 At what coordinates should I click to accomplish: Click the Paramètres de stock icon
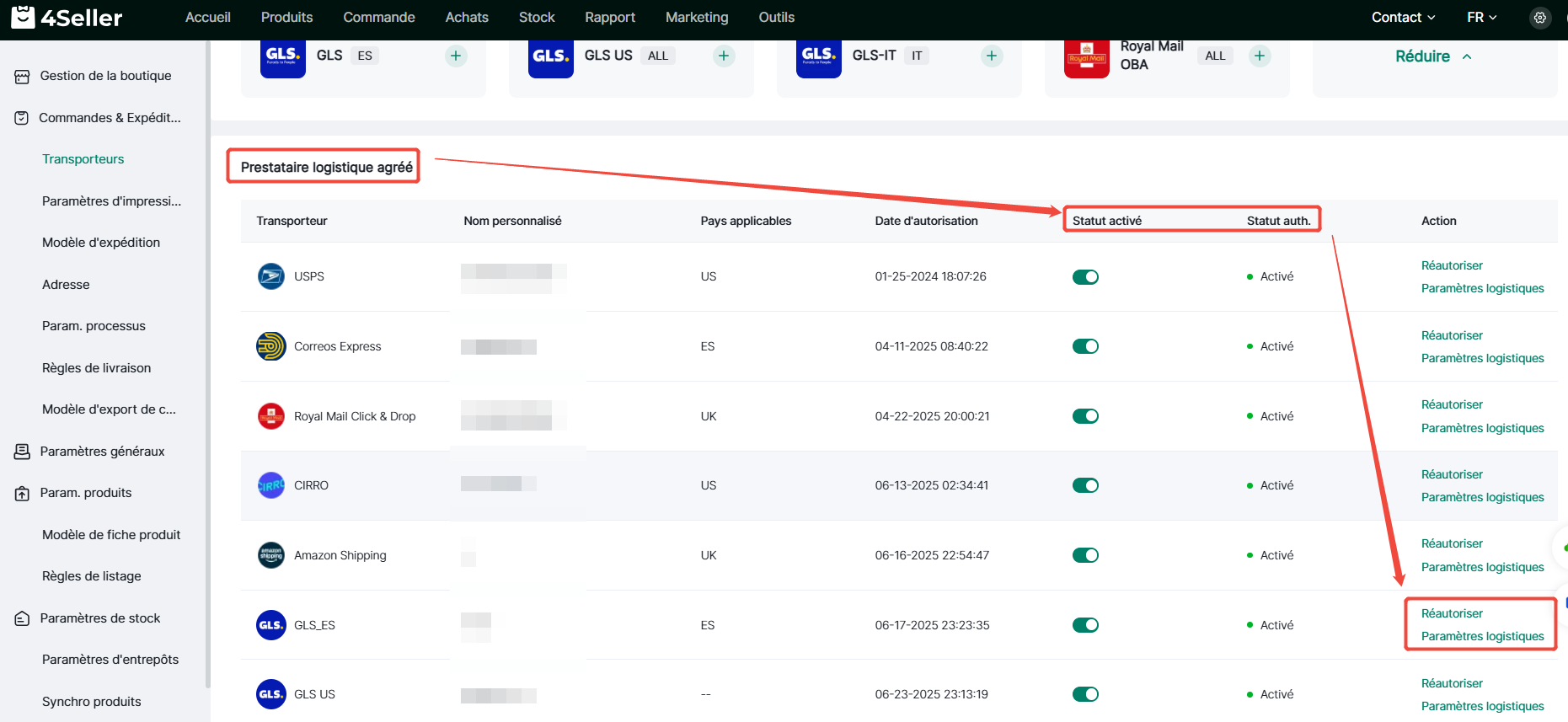pos(22,618)
